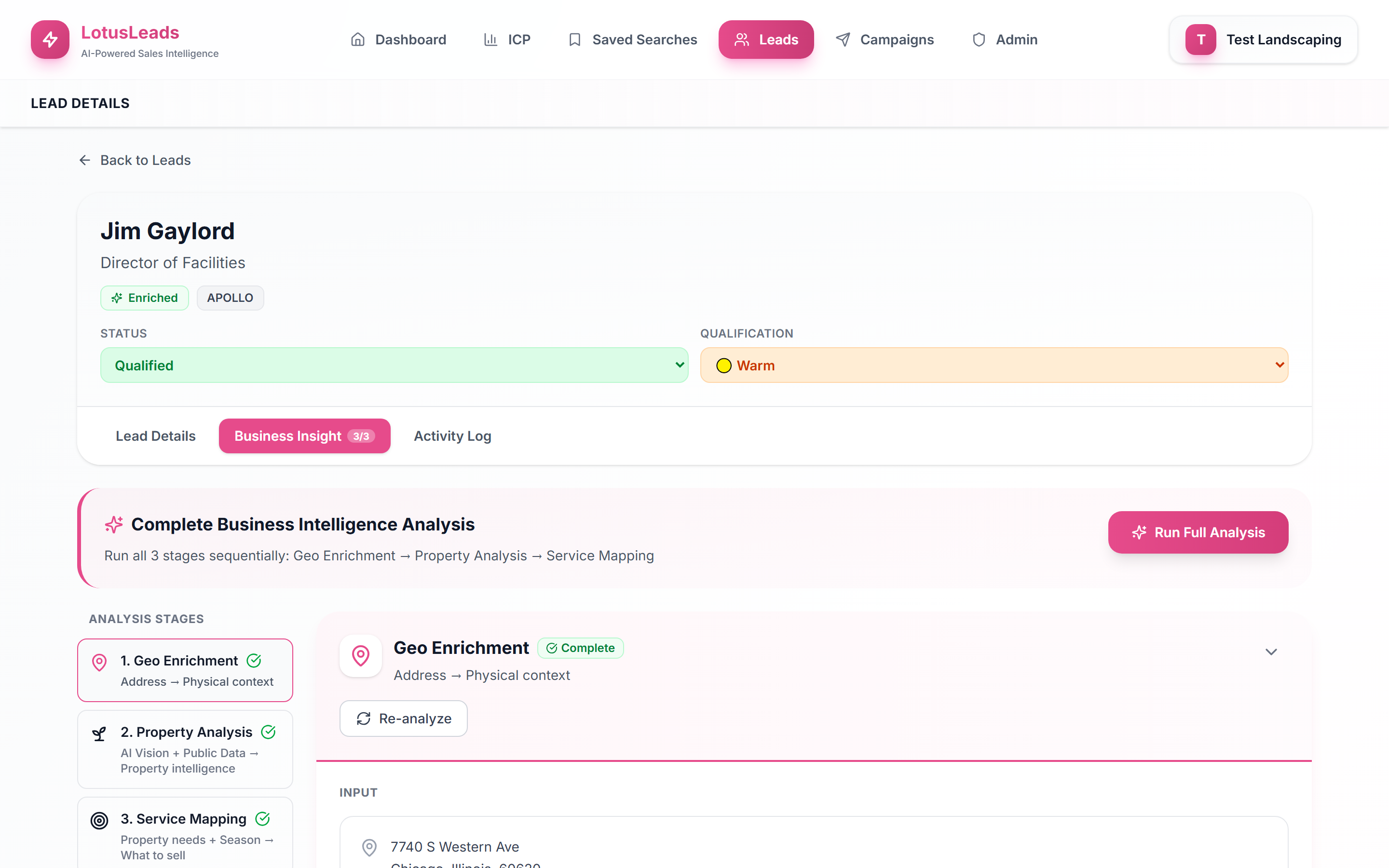This screenshot has height=868, width=1389.
Task: Click the refresh icon on Re-analyze
Action: (364, 719)
